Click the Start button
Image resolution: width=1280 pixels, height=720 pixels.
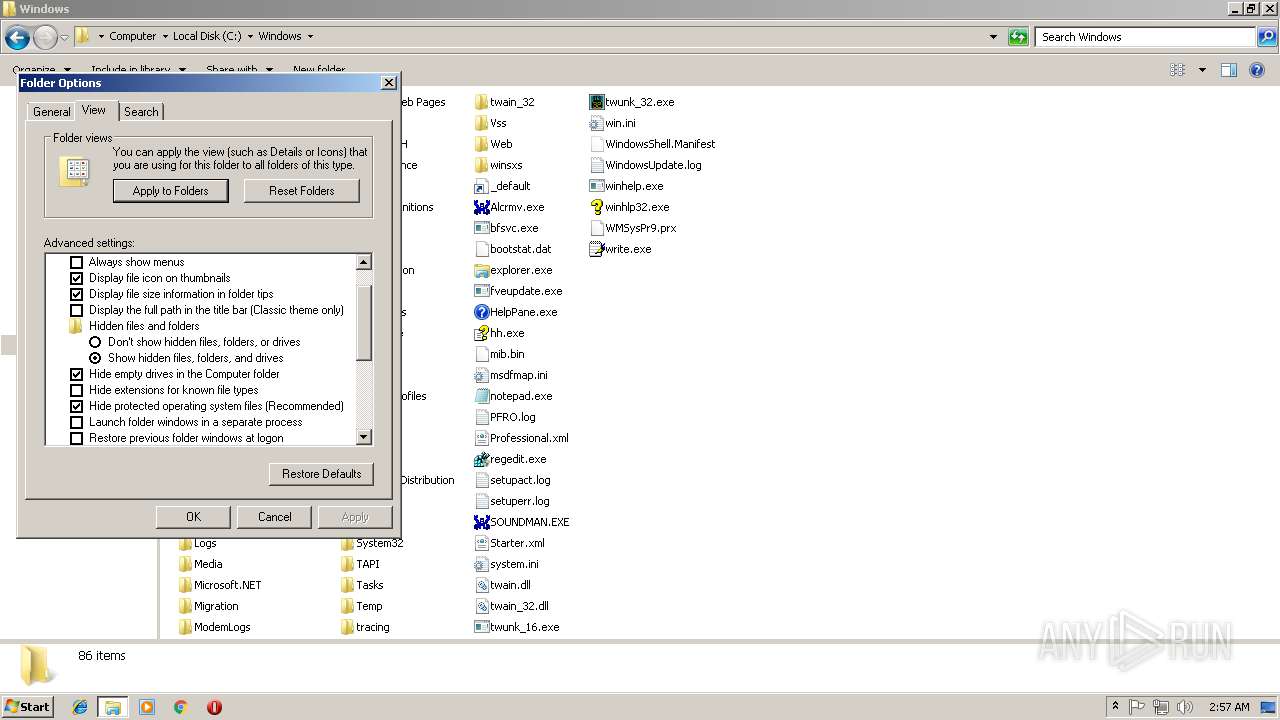[28, 707]
